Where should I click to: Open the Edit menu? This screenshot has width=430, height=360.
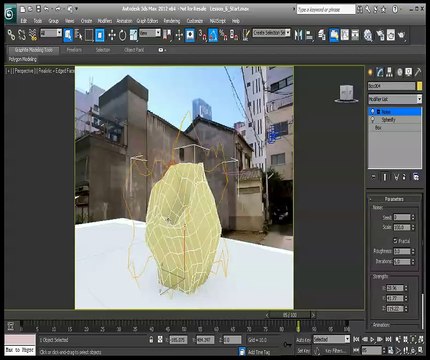(24, 21)
